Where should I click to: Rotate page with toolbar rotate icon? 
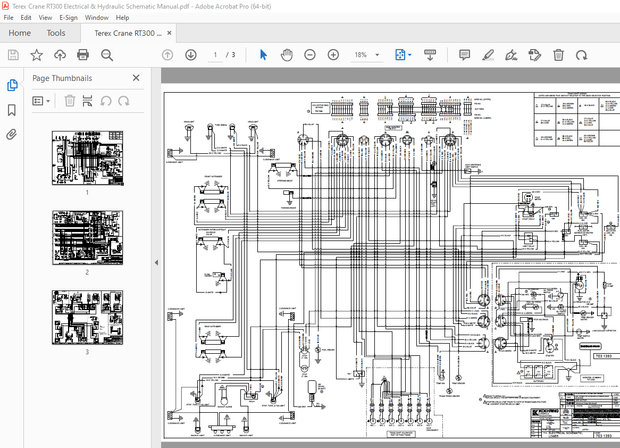[x=581, y=55]
